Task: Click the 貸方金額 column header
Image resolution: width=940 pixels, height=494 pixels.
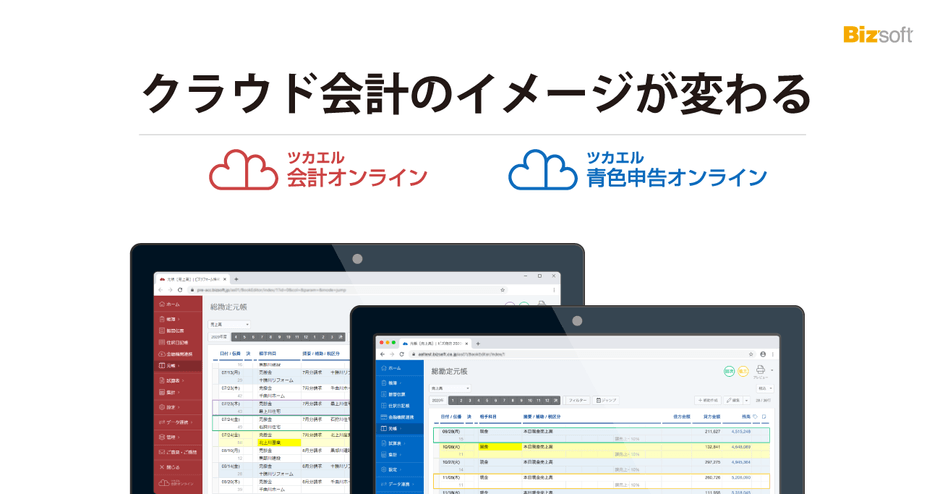Action: (x=712, y=417)
